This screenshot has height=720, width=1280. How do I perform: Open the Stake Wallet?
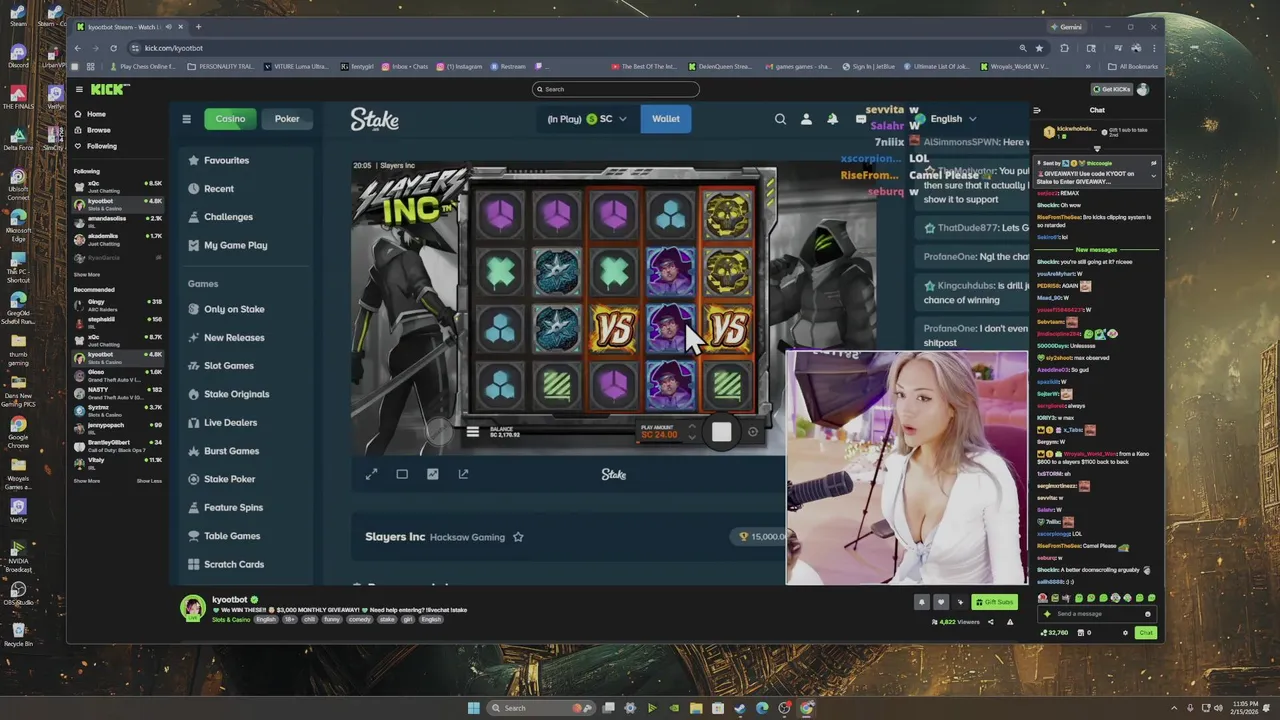point(666,119)
